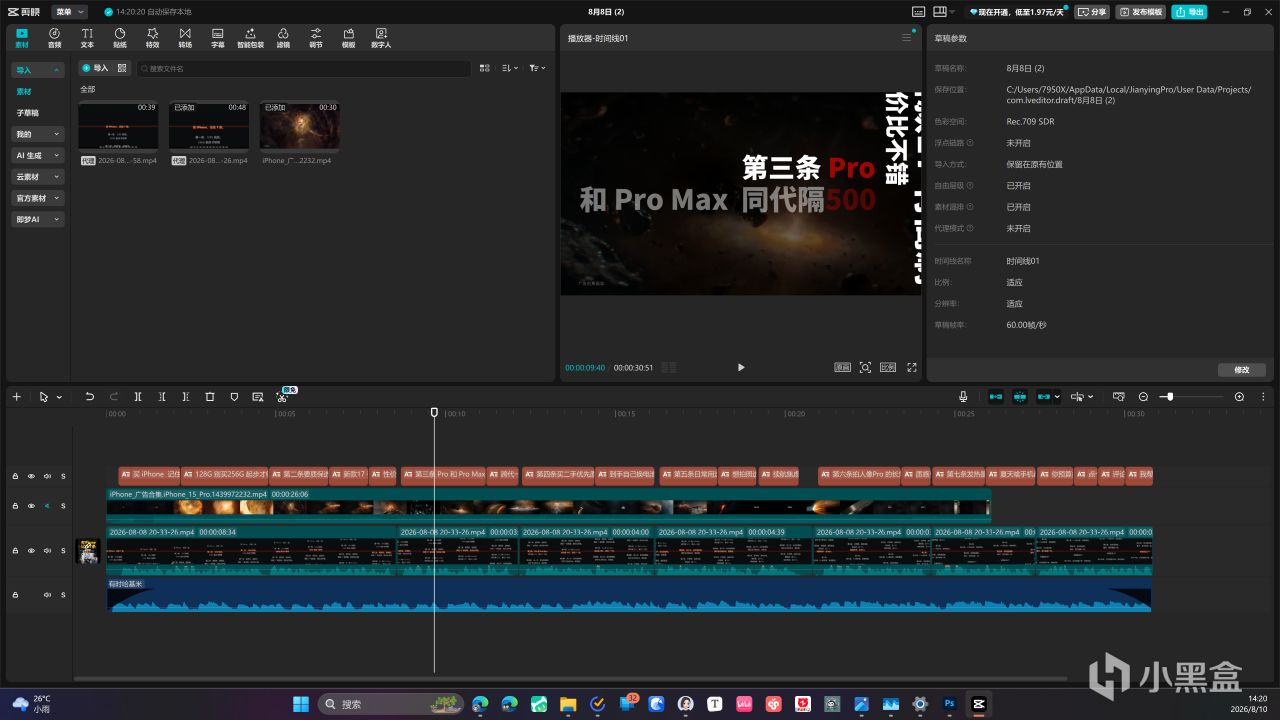Toggle the main track magnet in timeline toolbar
Screen dimensions: 1280x720
[x=996, y=397]
